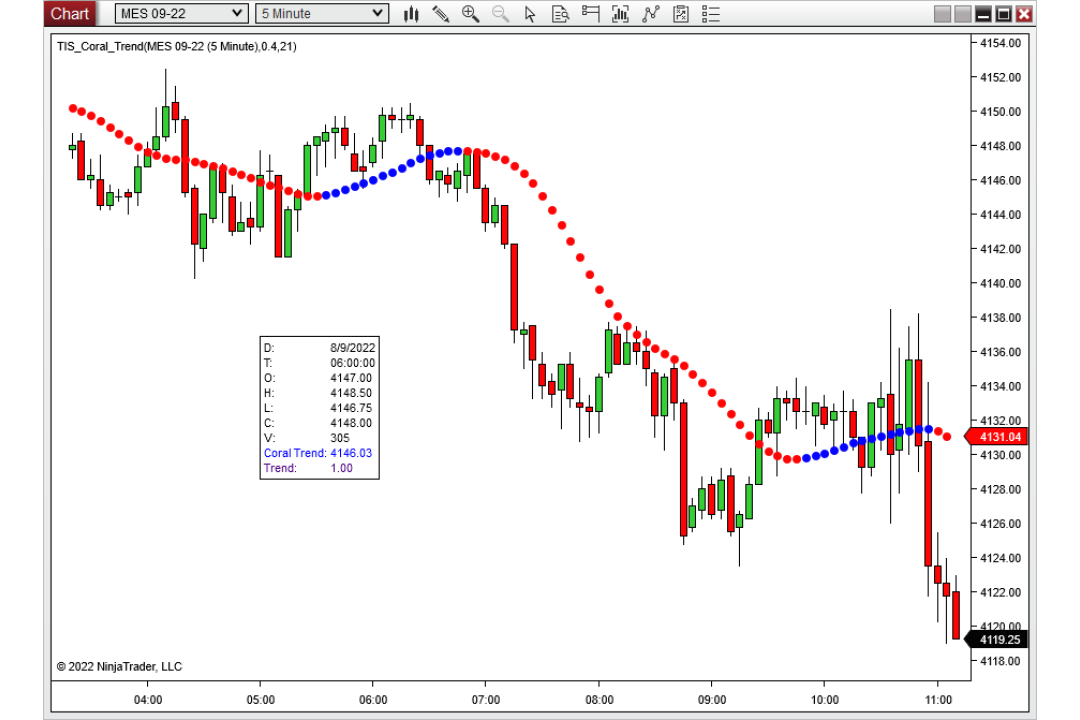Click the first gray window link button
The image size is (1080, 720).
click(x=942, y=14)
